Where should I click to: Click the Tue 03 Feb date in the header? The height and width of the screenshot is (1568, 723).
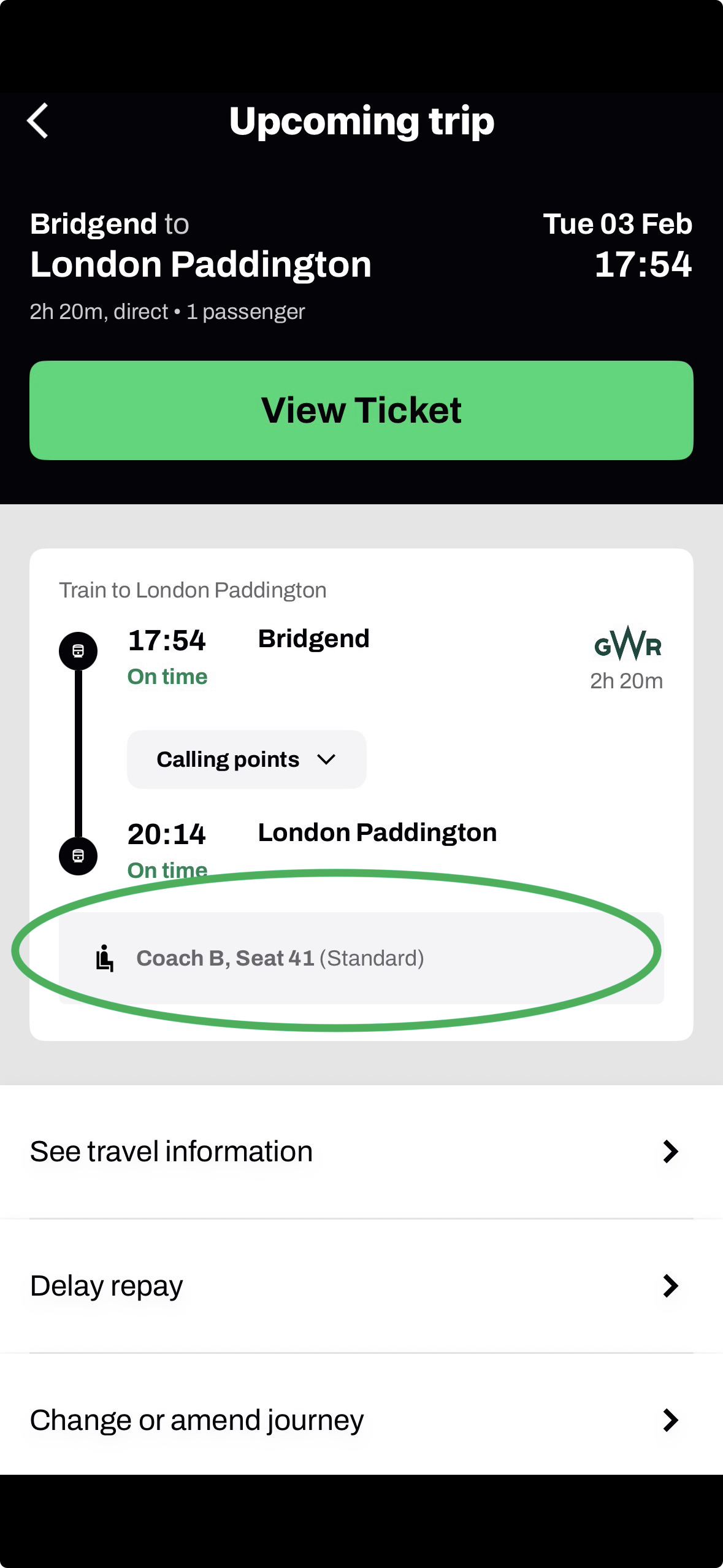617,224
